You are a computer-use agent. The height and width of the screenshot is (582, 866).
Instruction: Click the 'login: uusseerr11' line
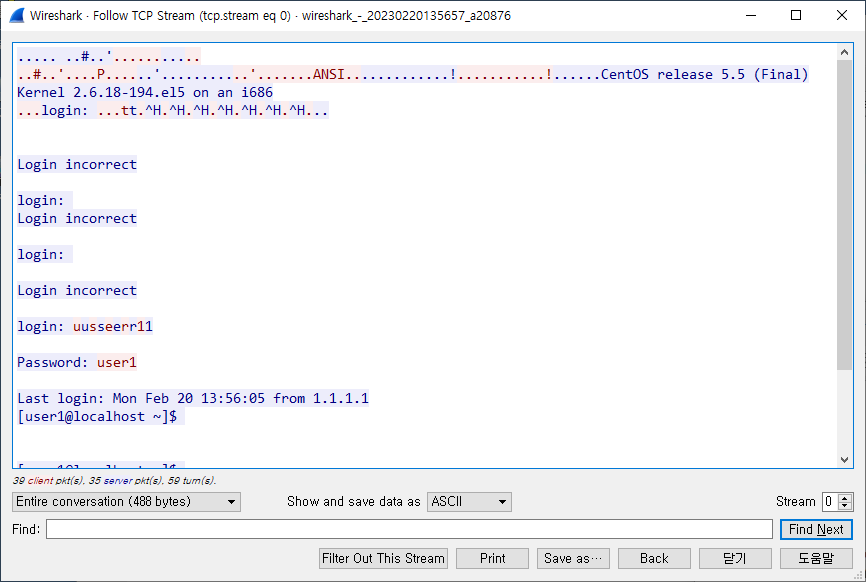click(x=85, y=326)
